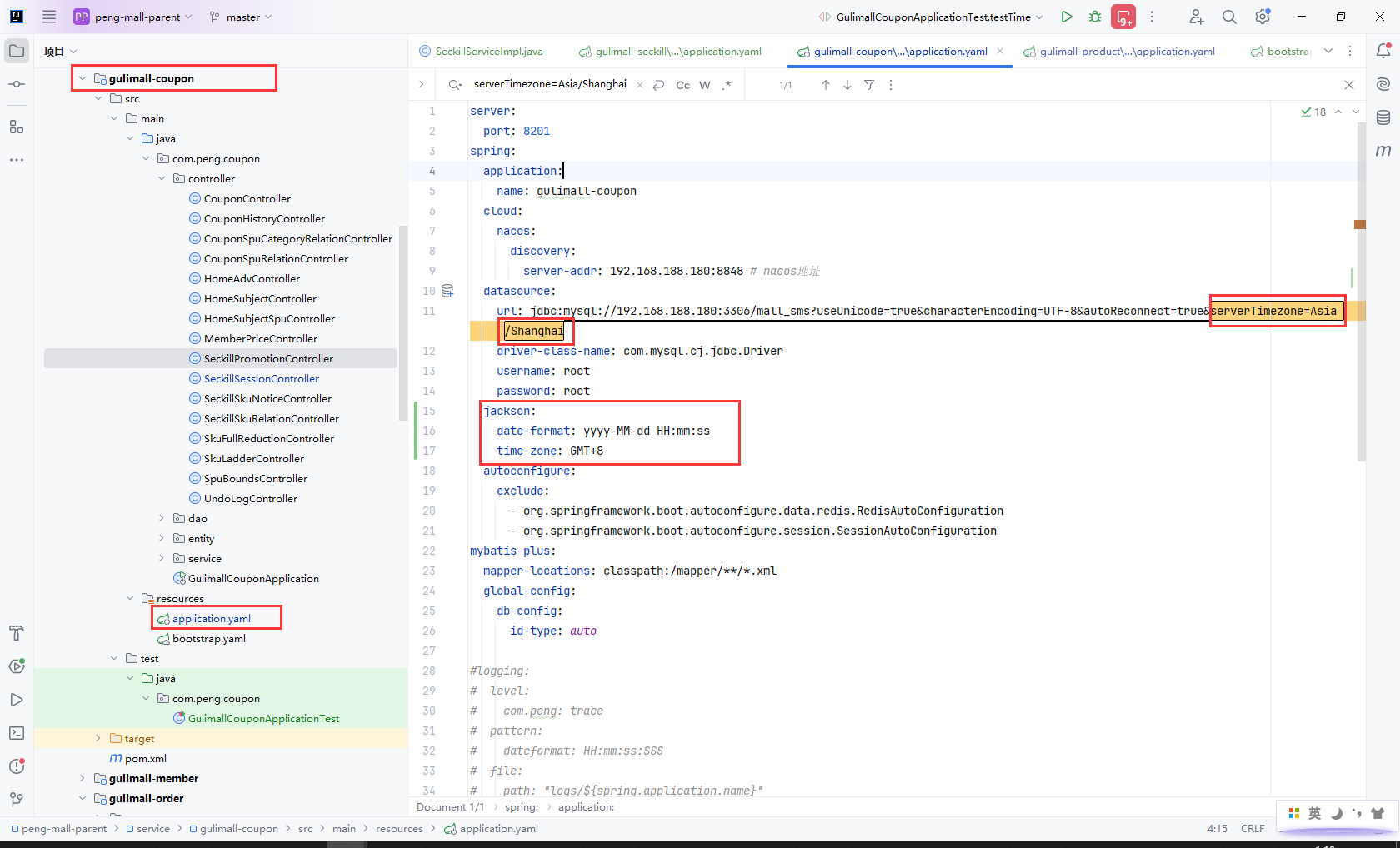The image size is (1400, 848).
Task: Click the red stop/rerun button
Action: tap(1123, 17)
